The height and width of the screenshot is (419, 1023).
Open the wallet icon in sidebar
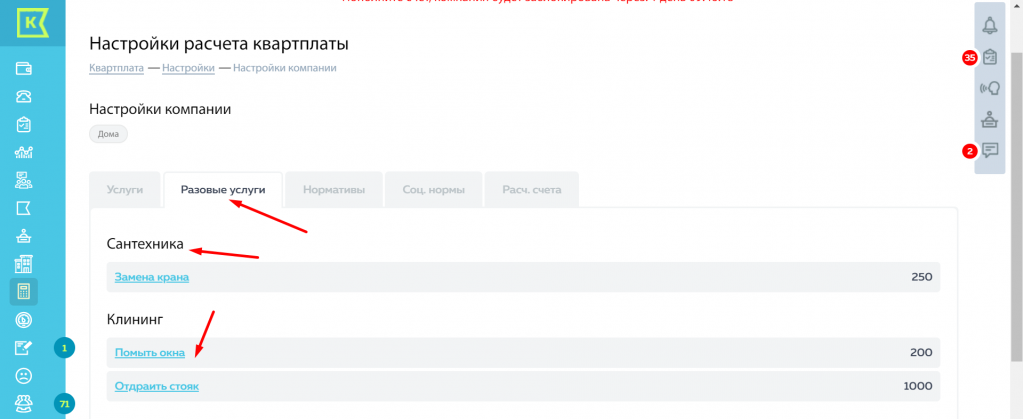24,69
